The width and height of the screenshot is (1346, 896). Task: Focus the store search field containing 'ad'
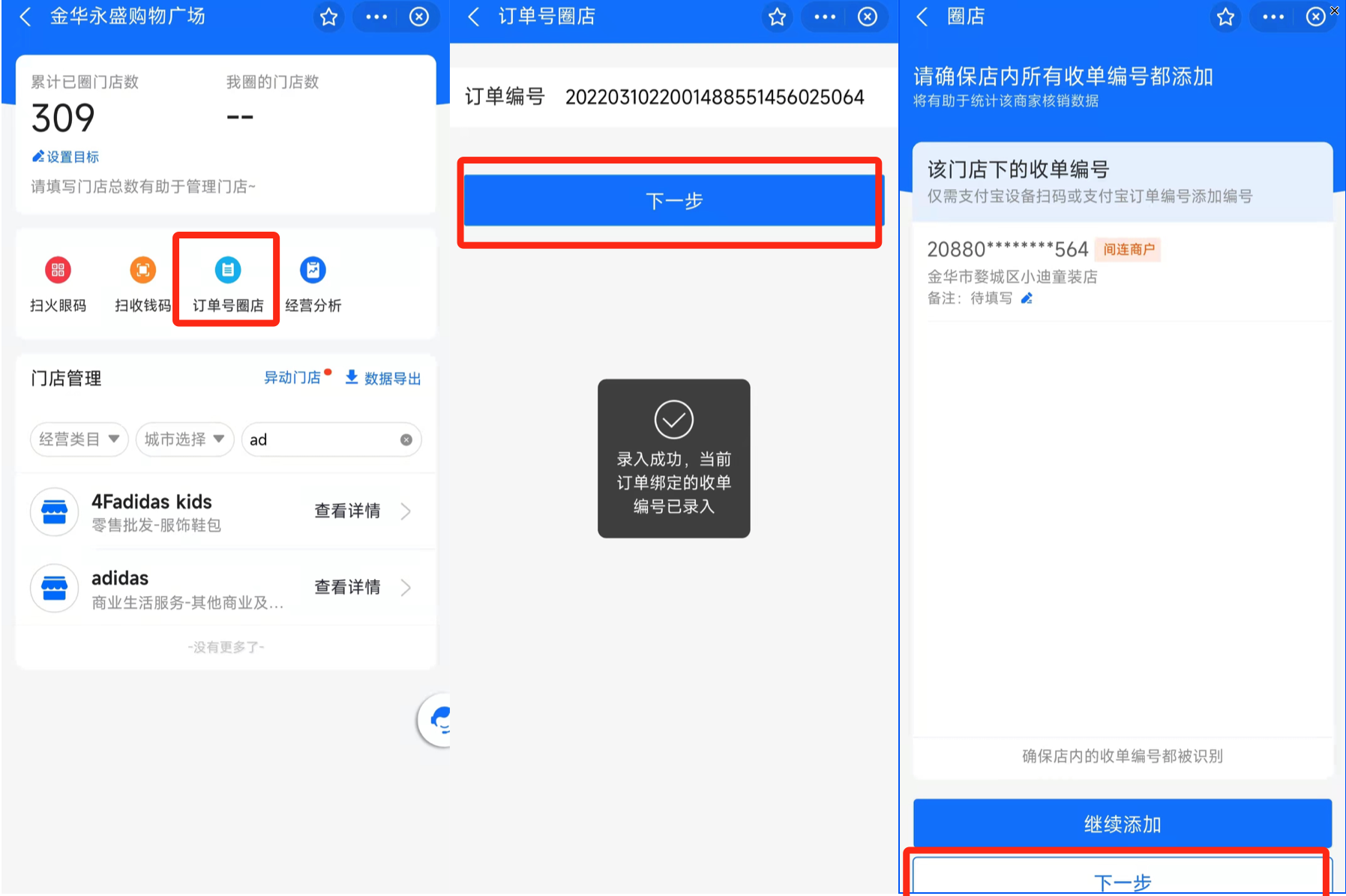click(x=322, y=440)
